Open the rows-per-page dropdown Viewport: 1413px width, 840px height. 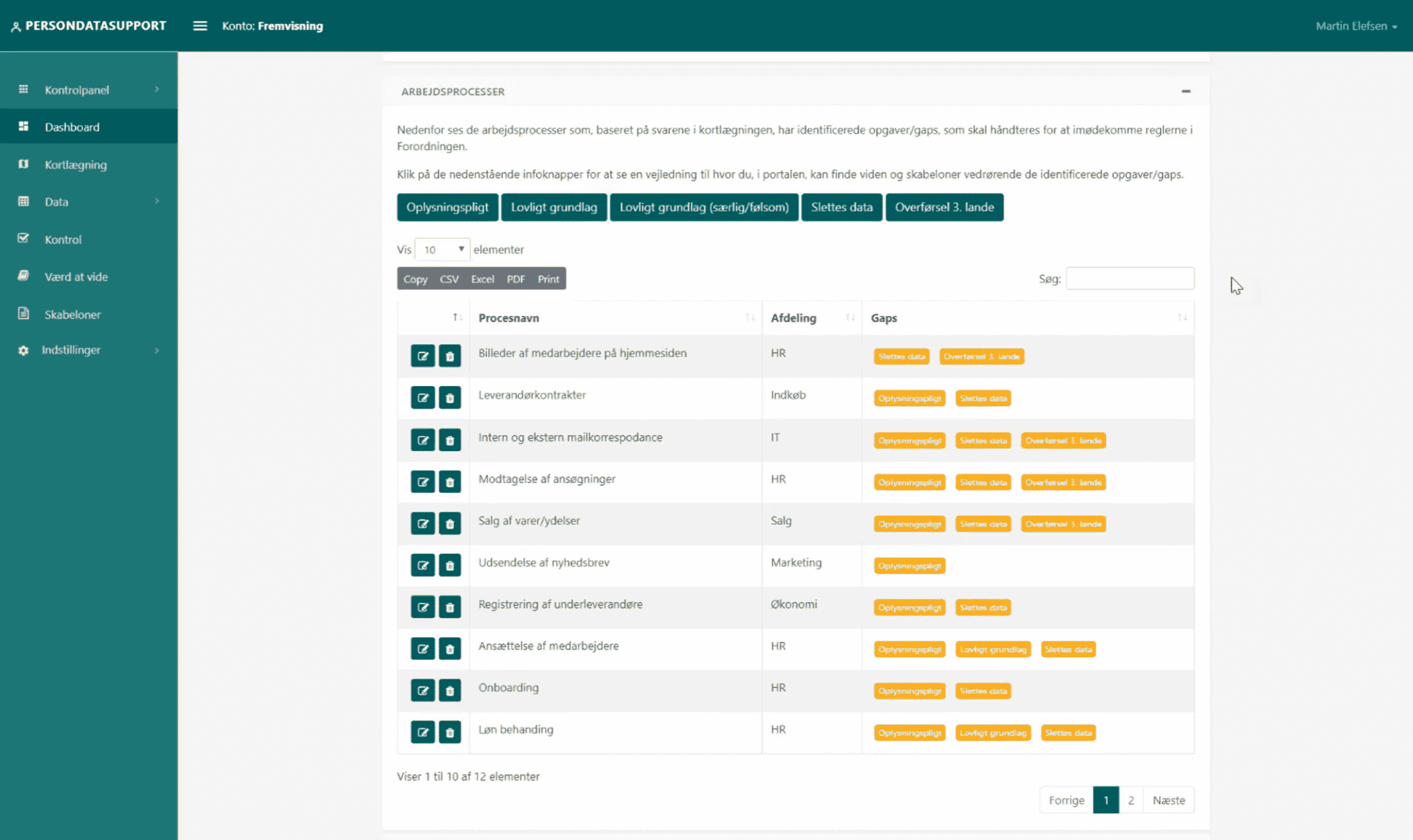tap(442, 250)
